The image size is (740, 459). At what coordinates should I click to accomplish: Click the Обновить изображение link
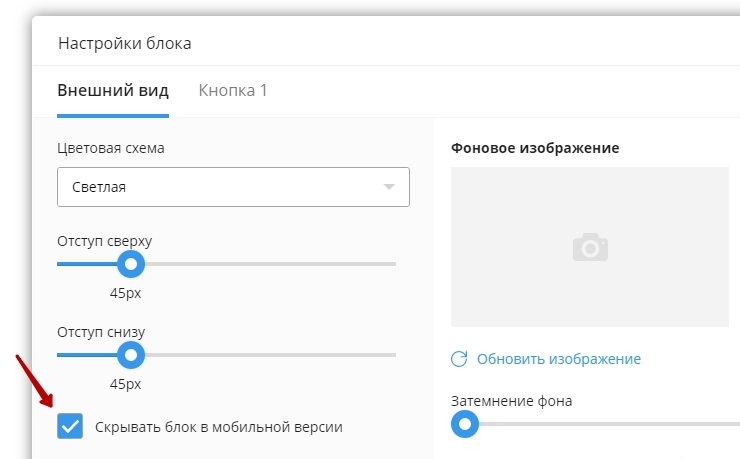558,359
